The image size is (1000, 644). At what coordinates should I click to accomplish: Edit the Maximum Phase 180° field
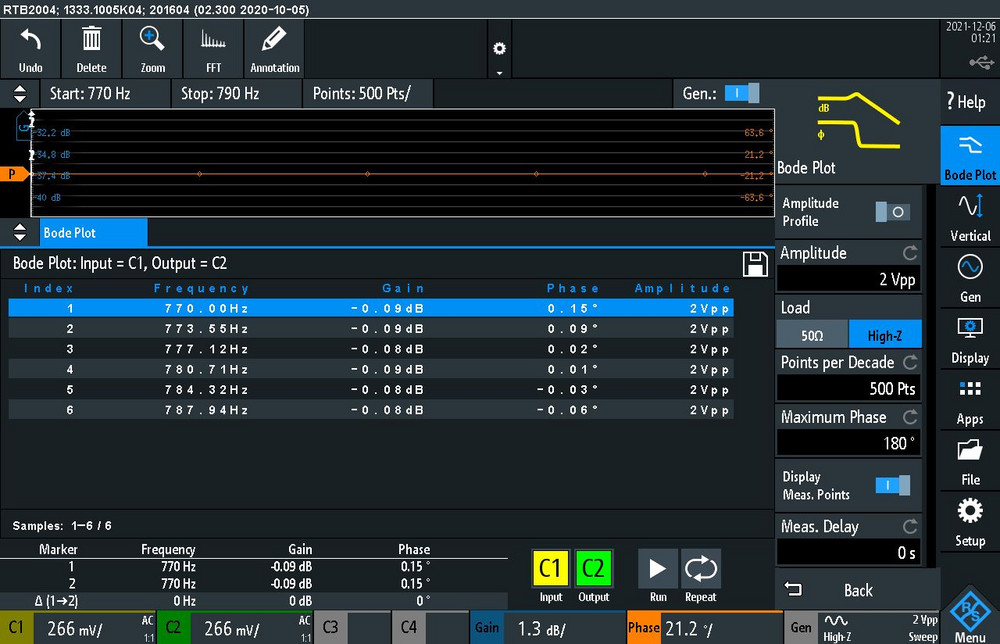[x=849, y=443]
